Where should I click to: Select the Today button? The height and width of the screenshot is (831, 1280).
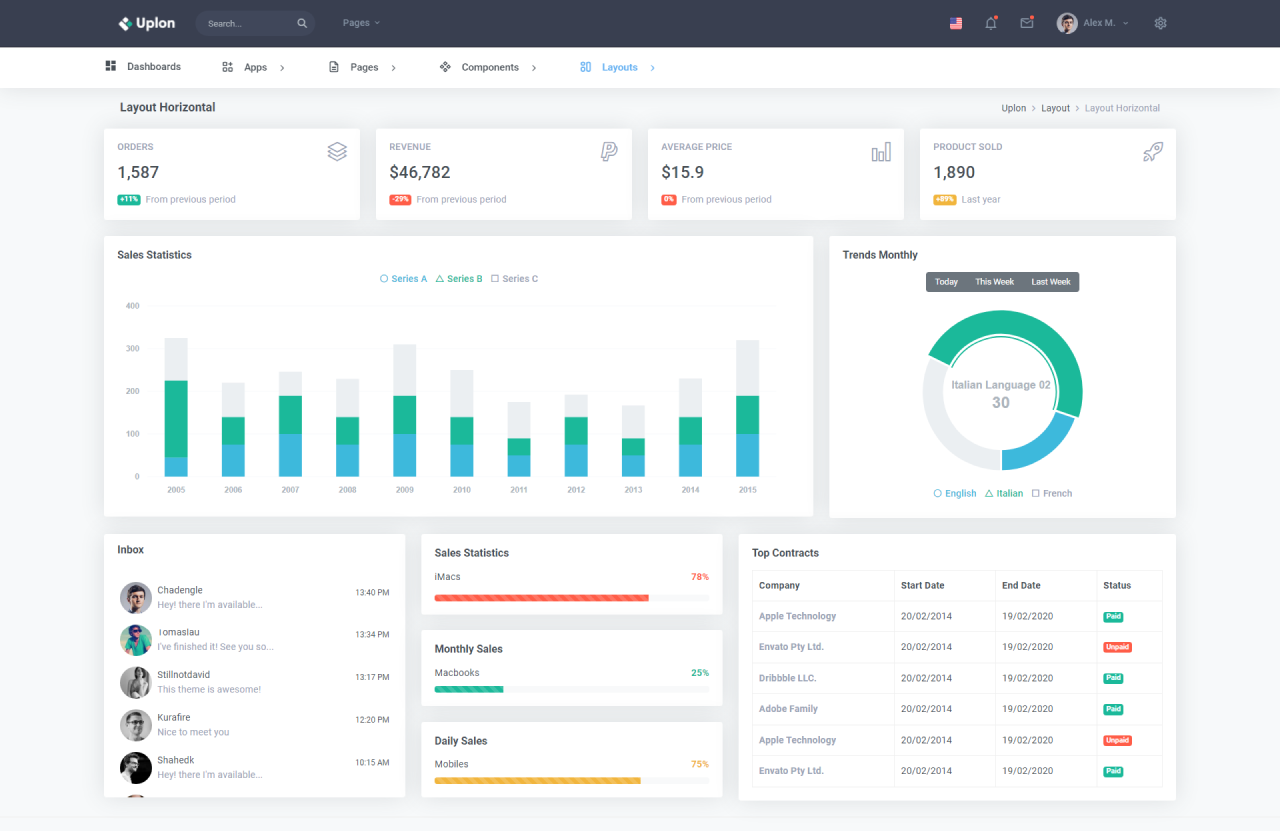pos(946,282)
